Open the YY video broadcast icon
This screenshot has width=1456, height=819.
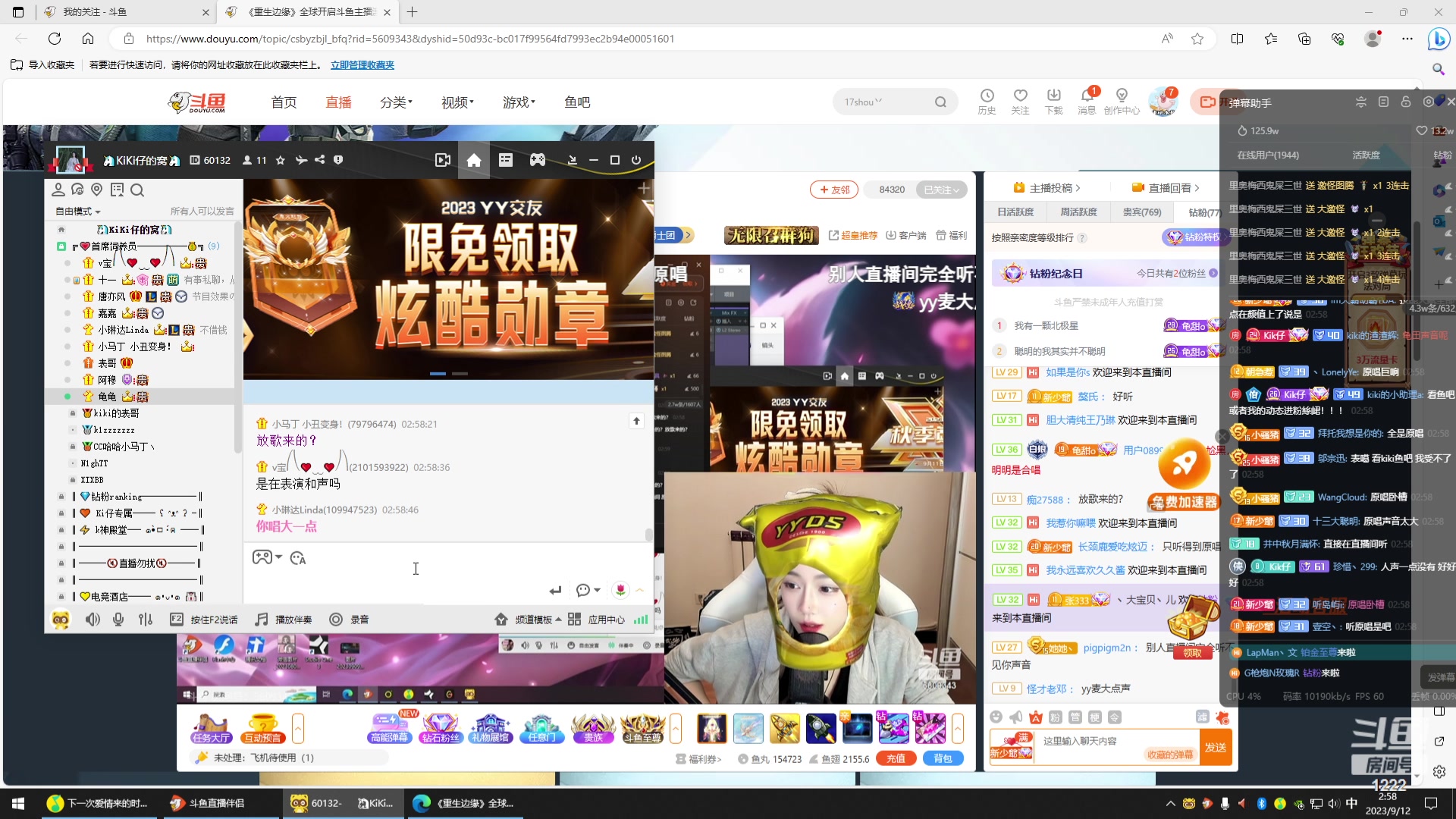(x=443, y=160)
